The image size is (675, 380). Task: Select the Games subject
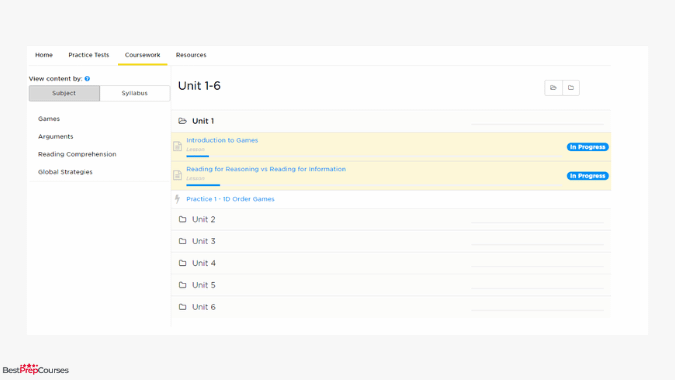[x=49, y=119]
